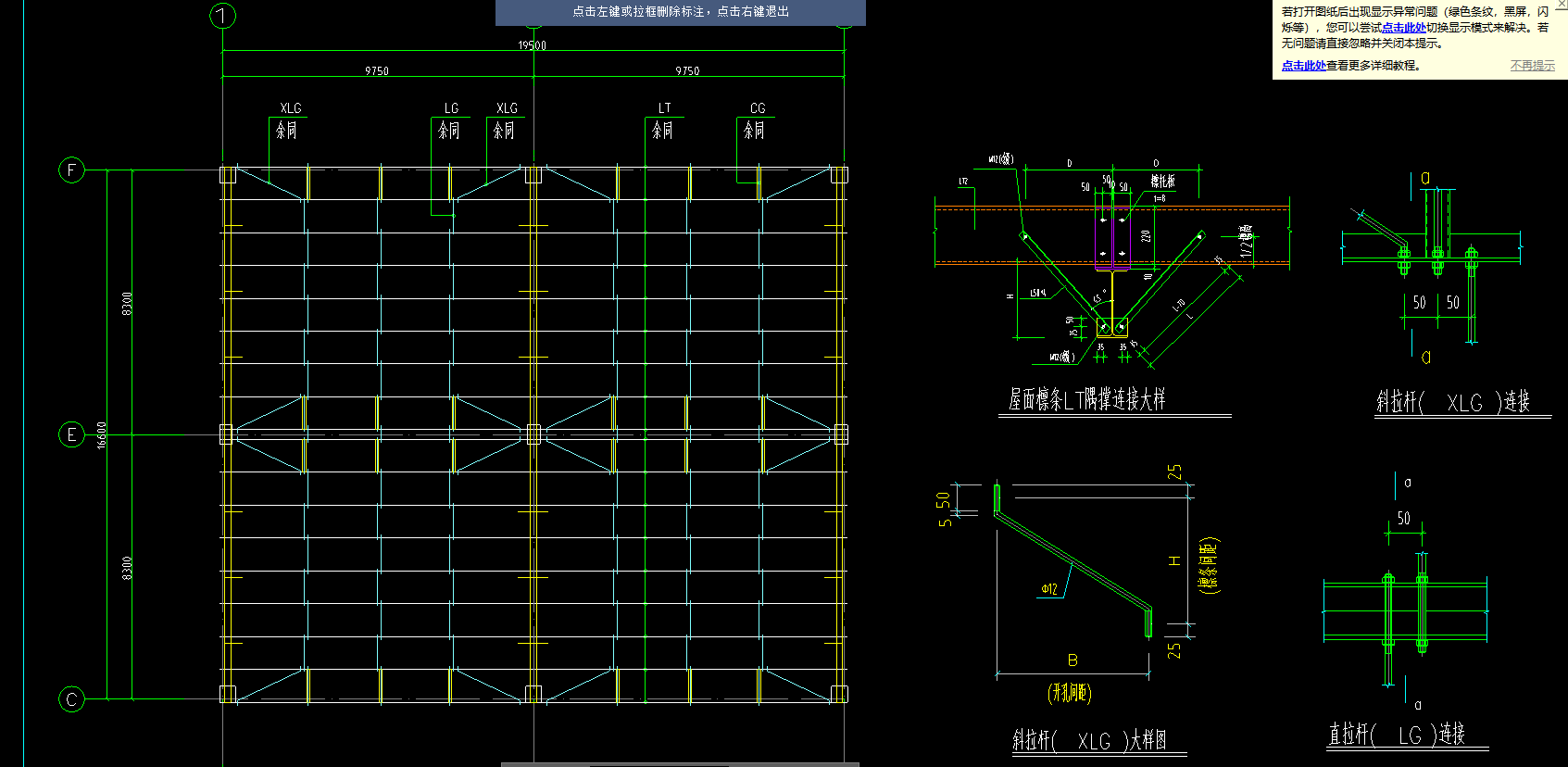This screenshot has height=767, width=1568.
Task: Select the 16600 vertical dimension text
Action: tap(102, 434)
